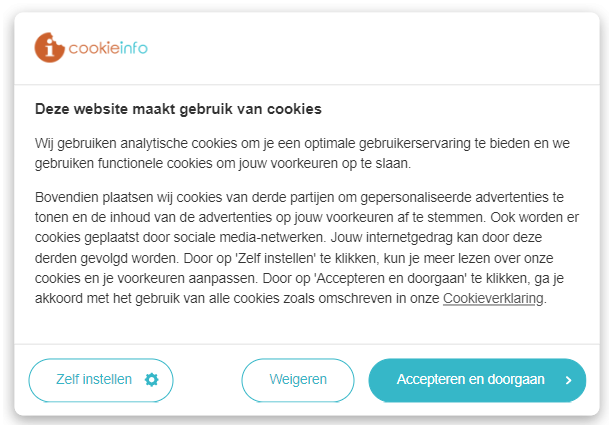The image size is (609, 425).
Task: Click the line starting 'Wij gebruiken analytische cookies'
Action: coord(300,143)
